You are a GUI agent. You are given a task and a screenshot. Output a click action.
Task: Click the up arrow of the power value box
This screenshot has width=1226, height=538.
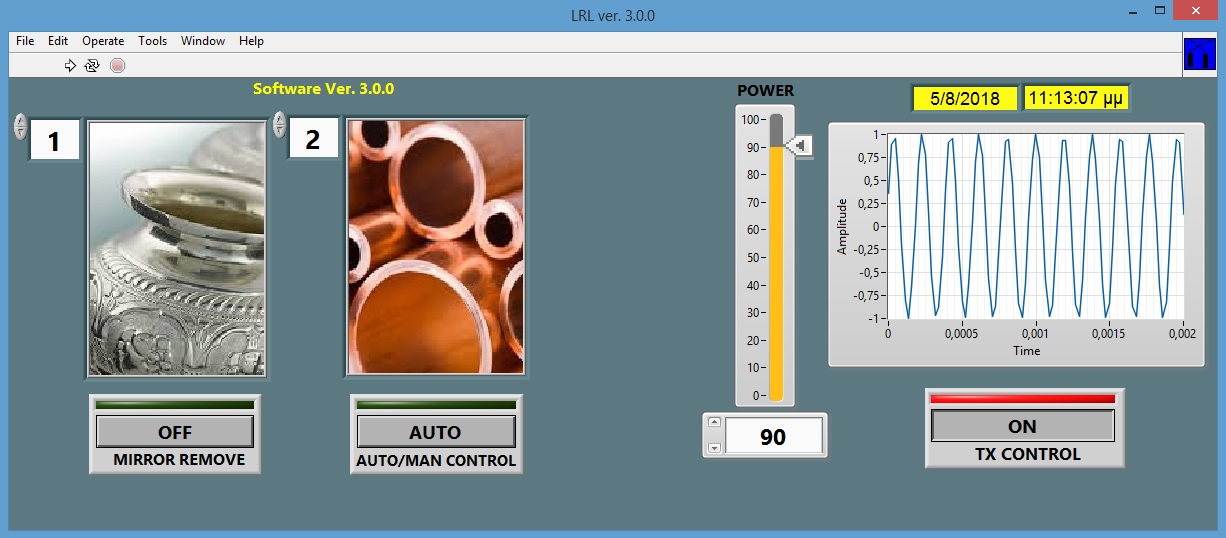pyautogui.click(x=713, y=422)
